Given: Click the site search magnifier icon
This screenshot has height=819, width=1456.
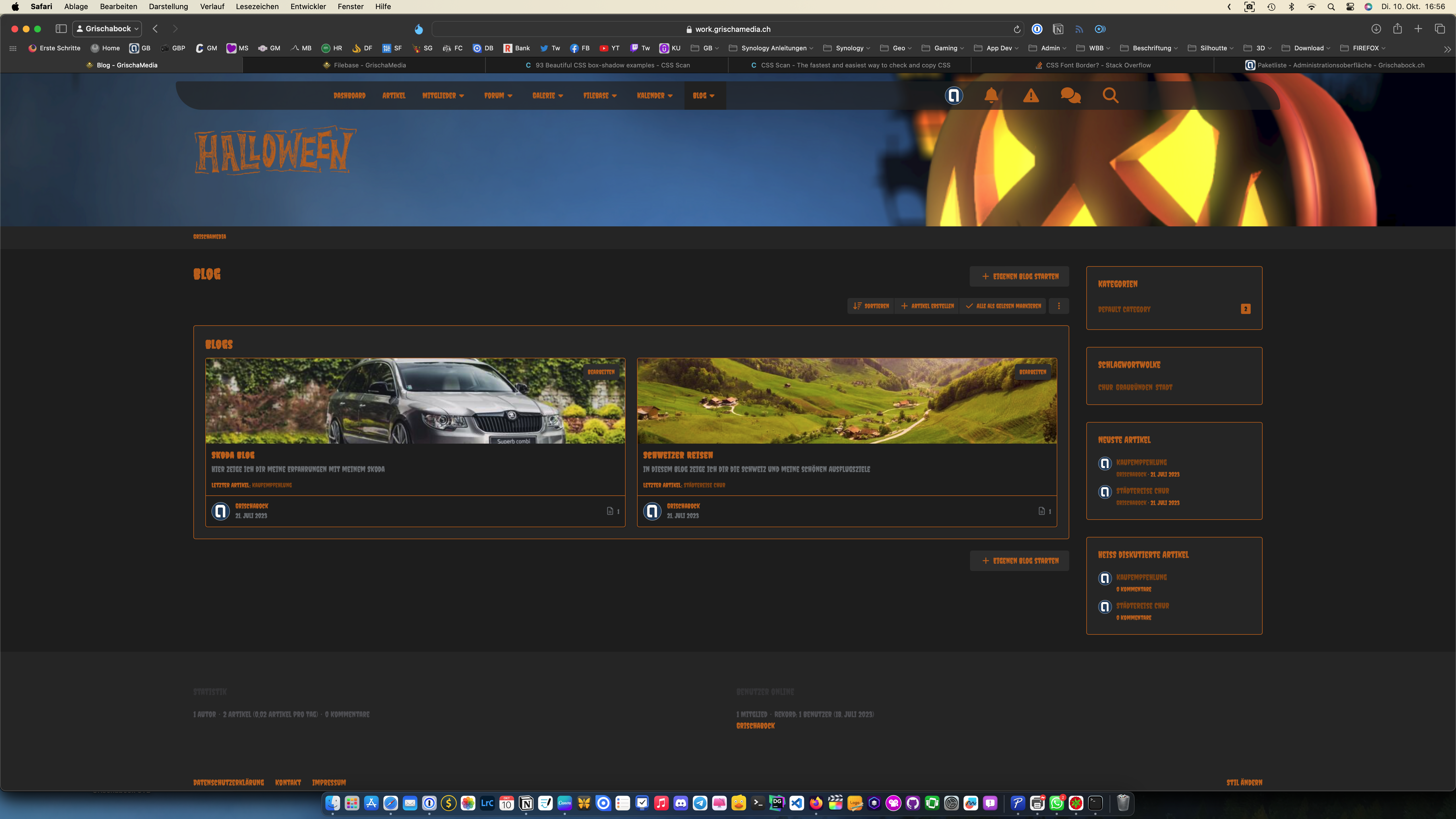Looking at the screenshot, I should [x=1110, y=95].
